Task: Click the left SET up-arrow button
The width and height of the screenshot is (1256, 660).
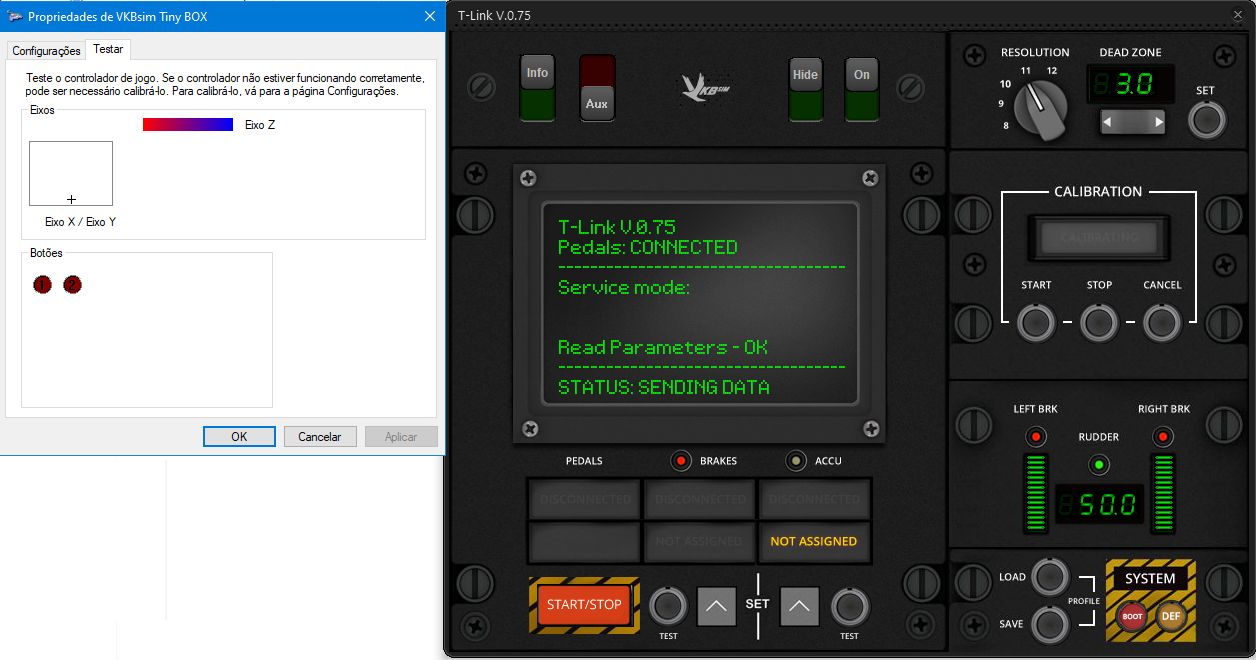Action: click(x=716, y=606)
